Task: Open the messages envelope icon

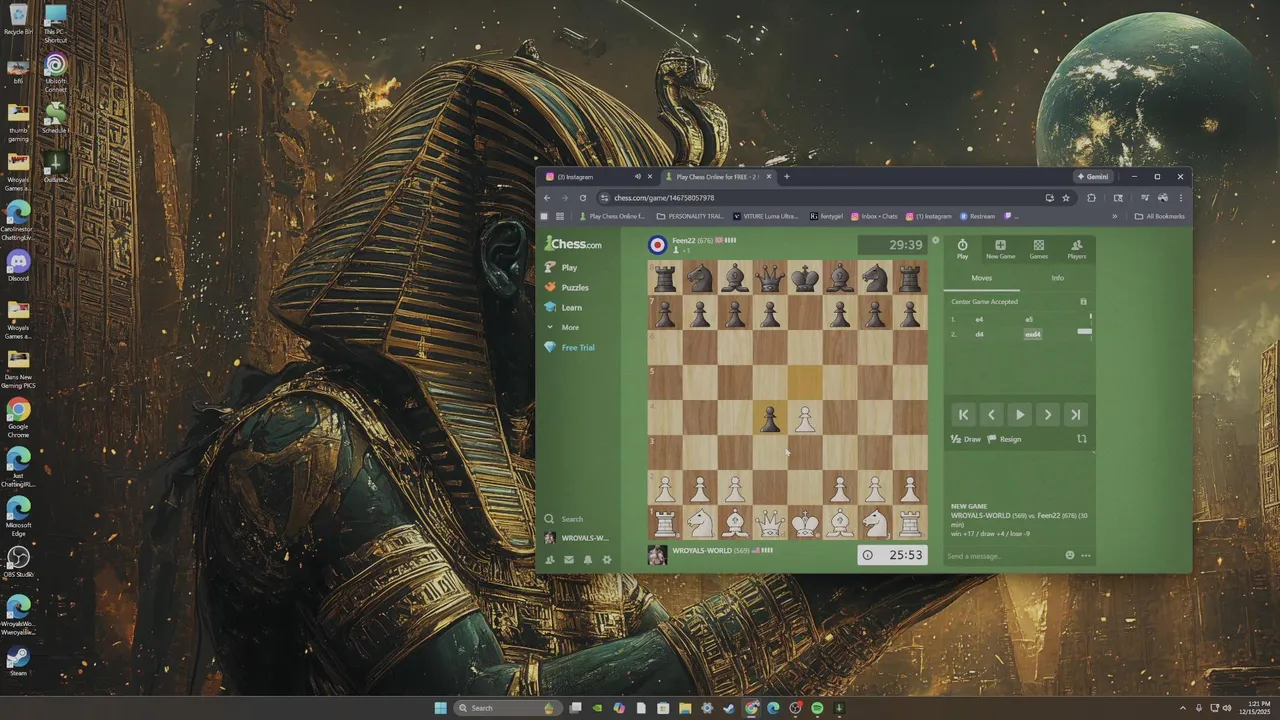Action: (x=569, y=559)
